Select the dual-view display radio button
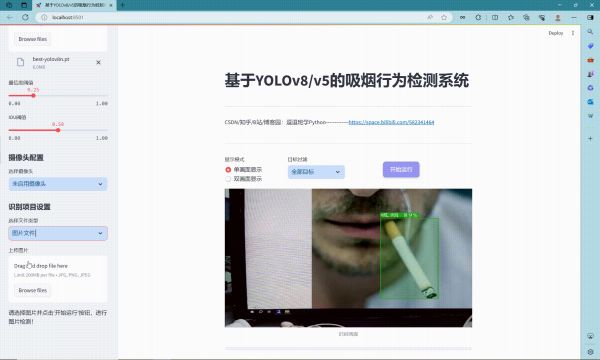600x360 pixels. click(228, 179)
